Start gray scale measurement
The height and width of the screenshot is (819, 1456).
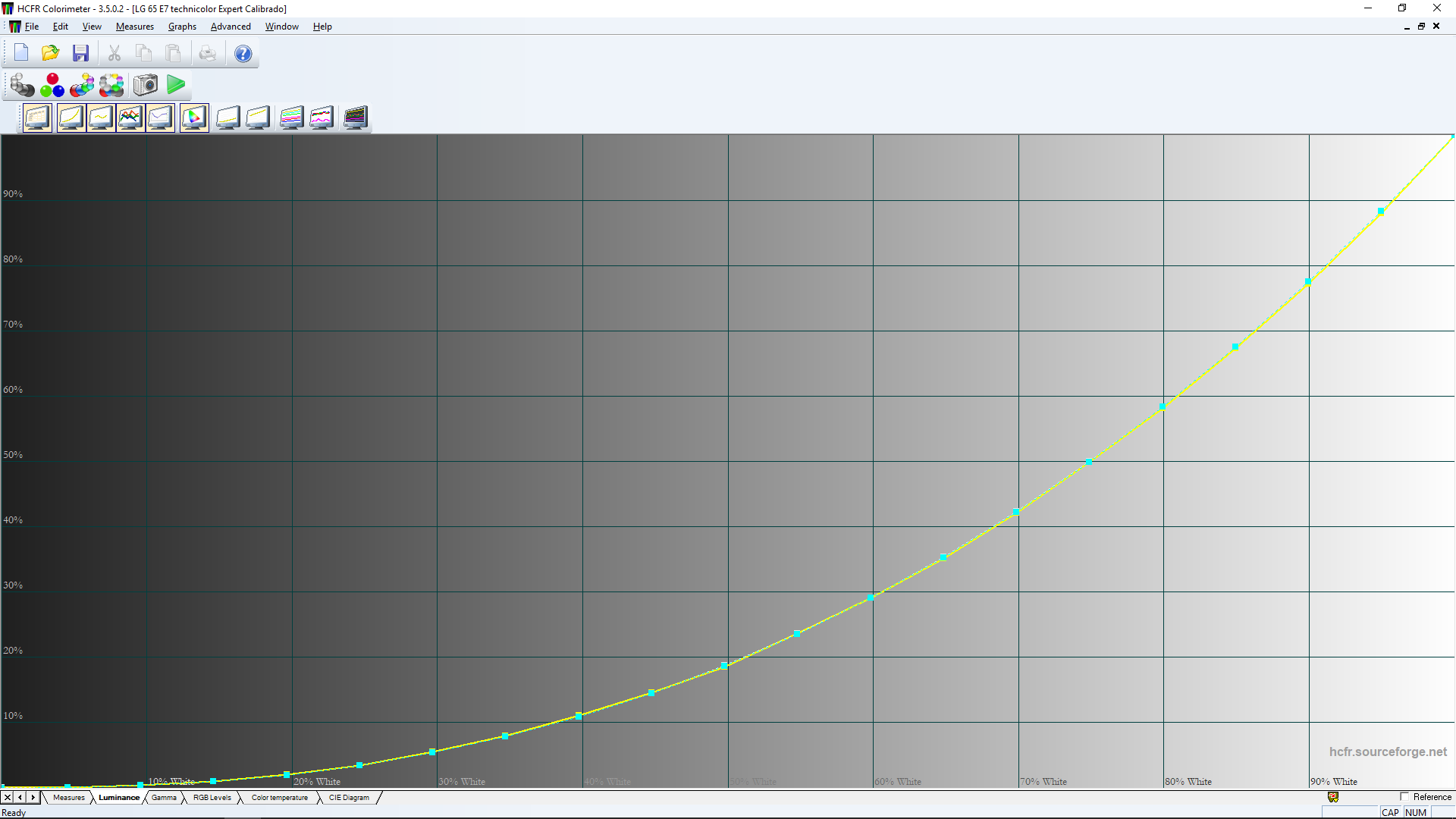(22, 86)
